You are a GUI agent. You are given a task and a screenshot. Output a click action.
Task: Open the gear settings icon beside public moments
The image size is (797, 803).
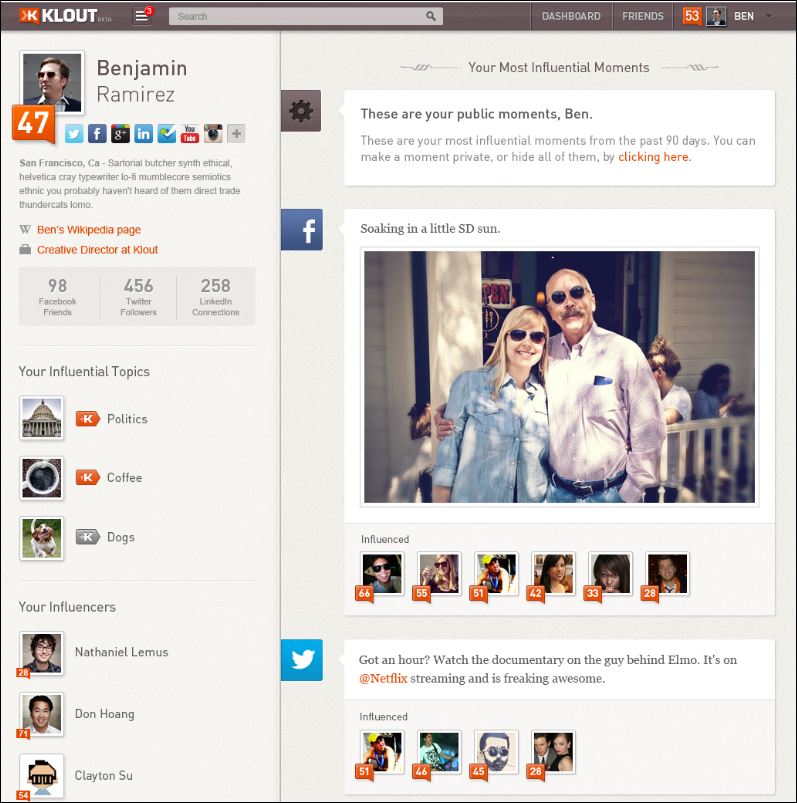coord(300,111)
